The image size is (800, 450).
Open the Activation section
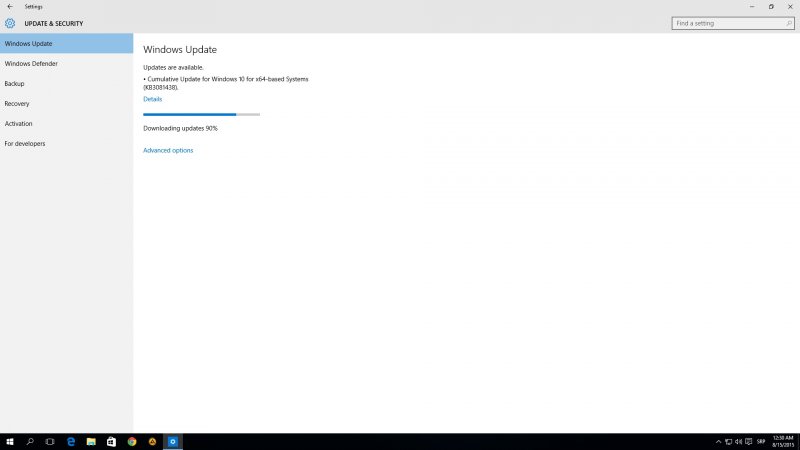(x=66, y=123)
